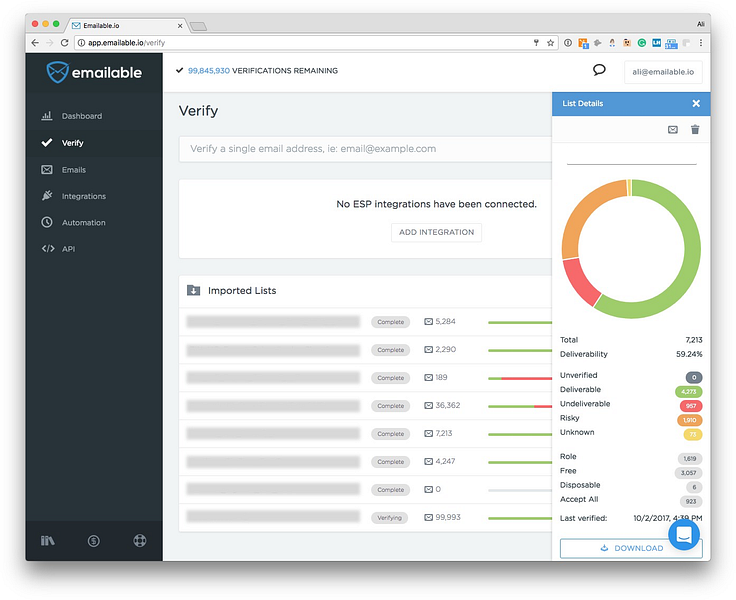Click the progress bar of the 189 list

tap(520, 378)
